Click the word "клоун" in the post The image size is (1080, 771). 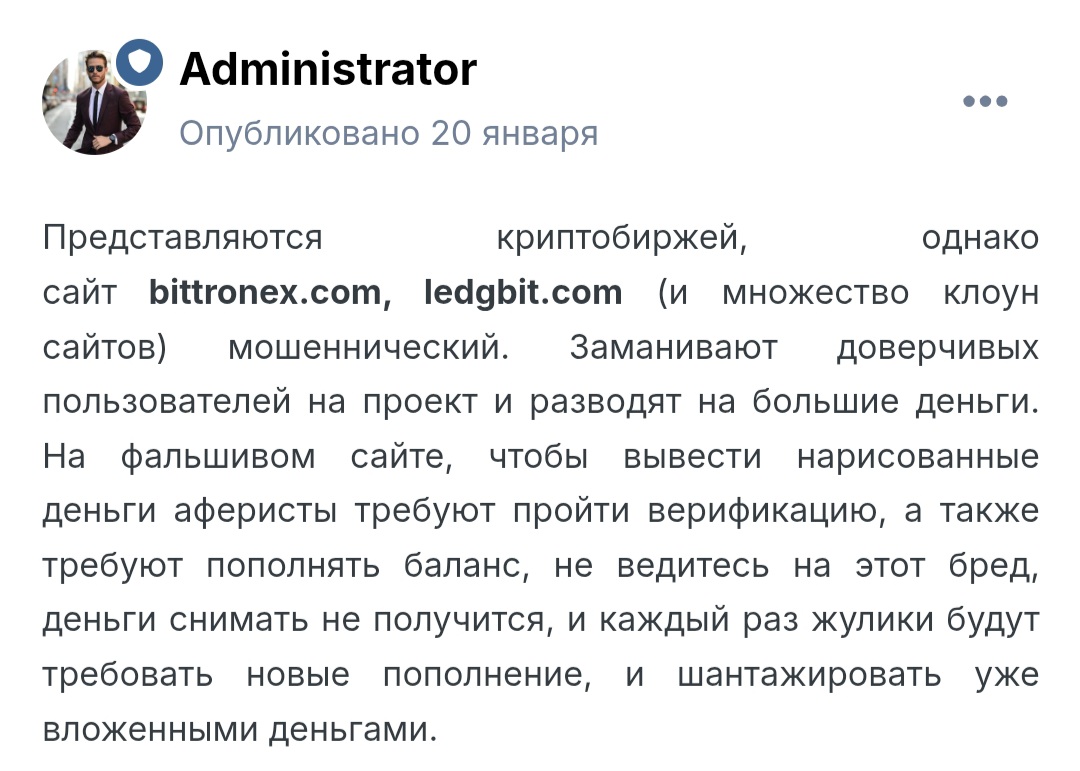pos(991,293)
